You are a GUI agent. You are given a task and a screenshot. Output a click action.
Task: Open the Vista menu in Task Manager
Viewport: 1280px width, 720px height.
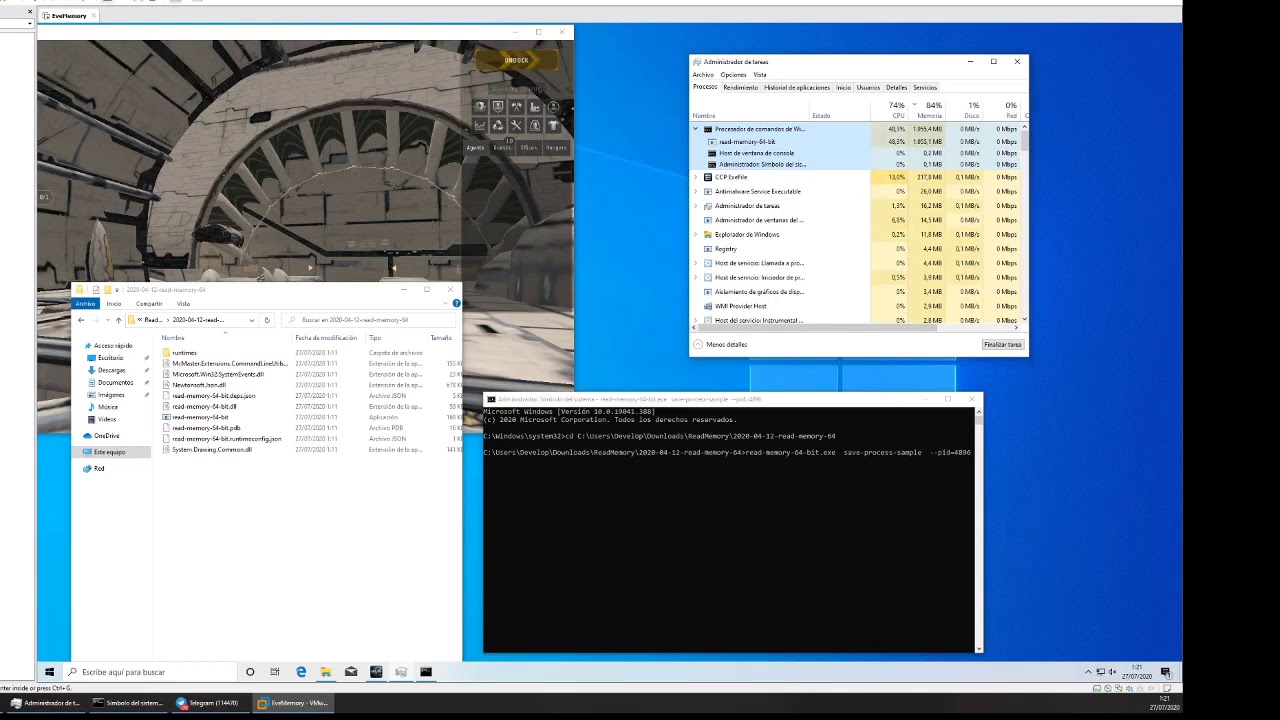pos(760,75)
